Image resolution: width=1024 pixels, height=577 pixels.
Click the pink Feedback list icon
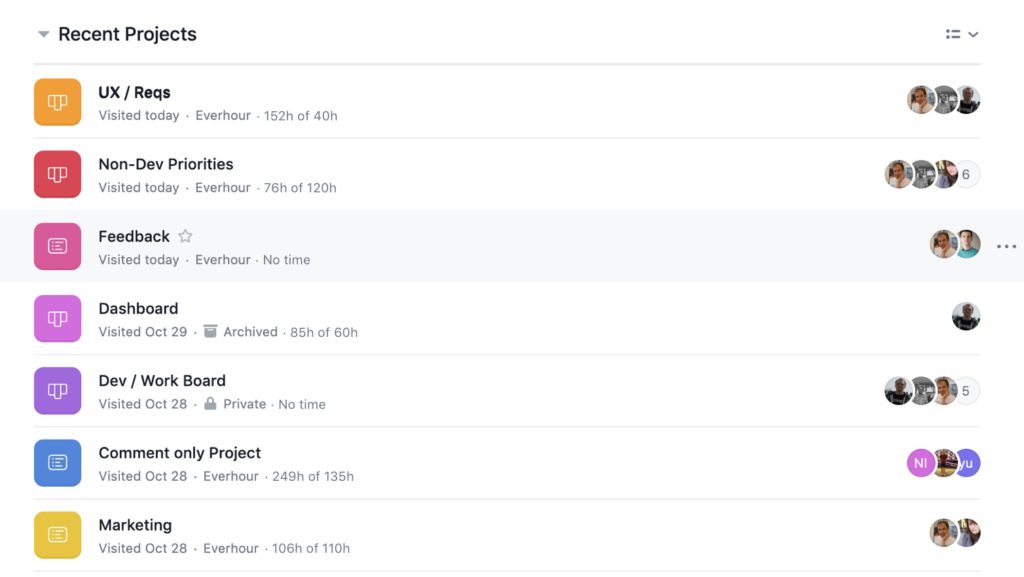click(x=57, y=246)
